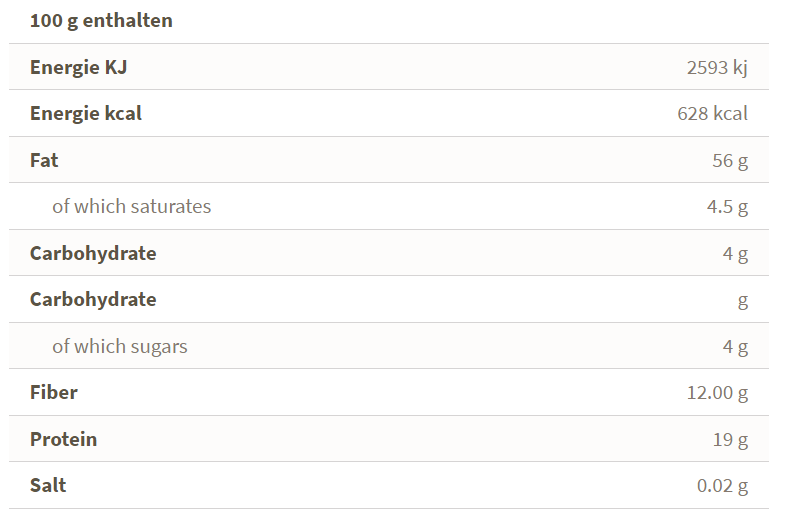The width and height of the screenshot is (792, 527).
Task: Select the 'Energie kcal' label
Action: [85, 113]
